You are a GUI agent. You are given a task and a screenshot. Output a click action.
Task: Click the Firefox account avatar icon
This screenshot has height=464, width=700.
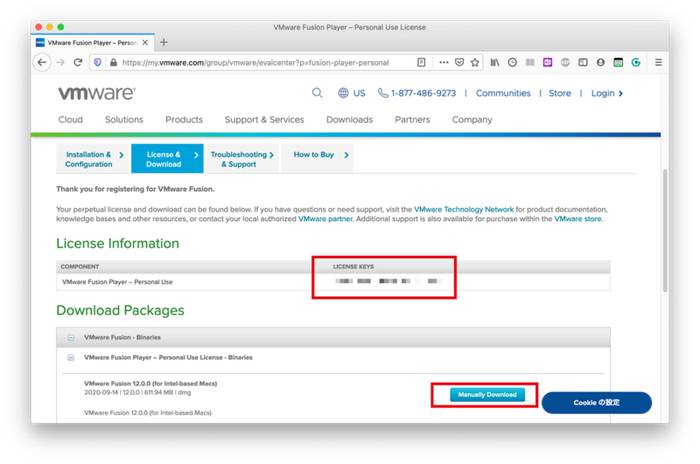600,63
